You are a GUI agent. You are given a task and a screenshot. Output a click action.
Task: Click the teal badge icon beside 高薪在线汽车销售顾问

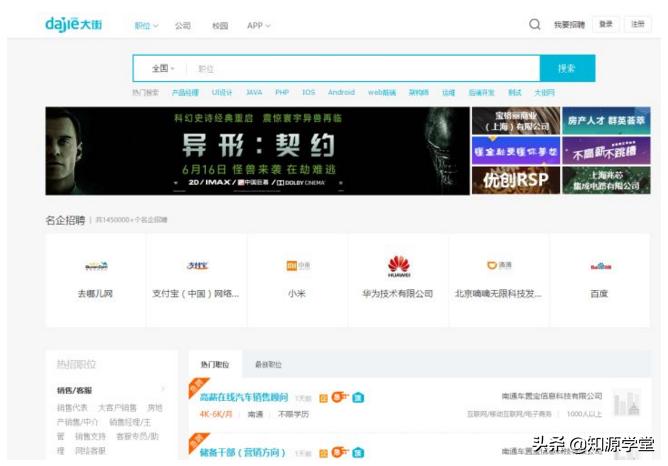[358, 397]
